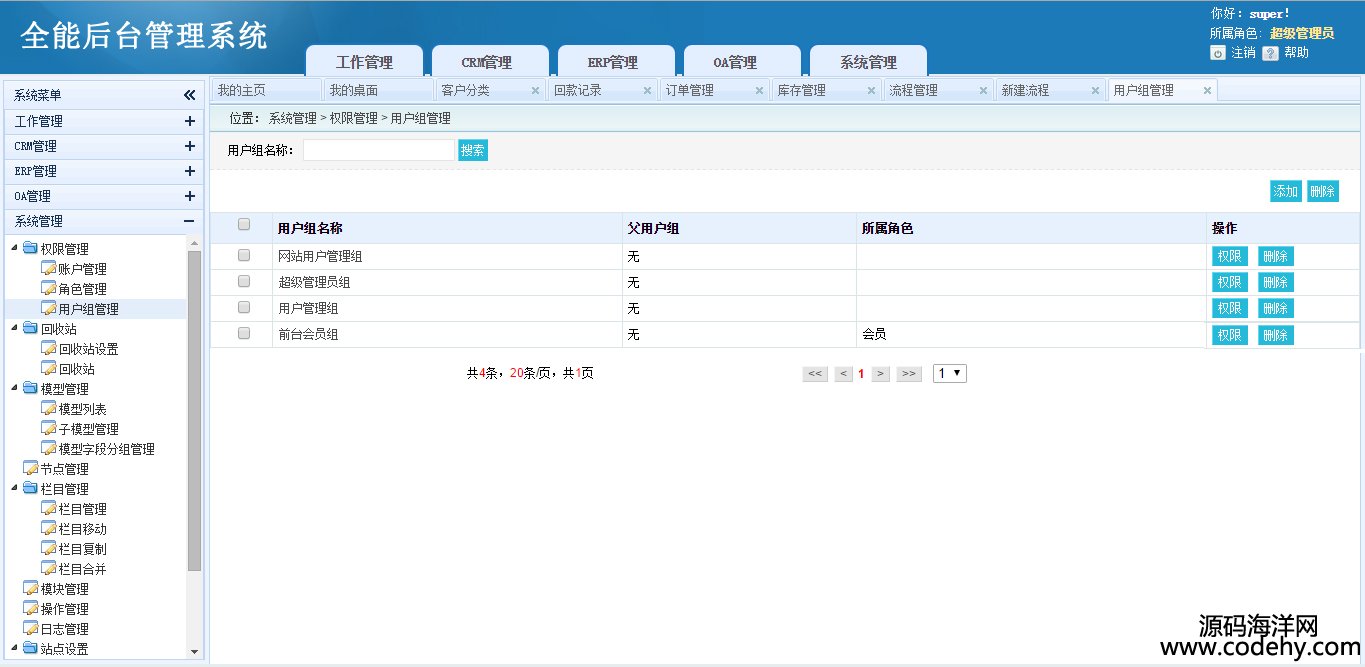1365x667 pixels.
Task: Go to the last page with >> button
Action: 908,373
